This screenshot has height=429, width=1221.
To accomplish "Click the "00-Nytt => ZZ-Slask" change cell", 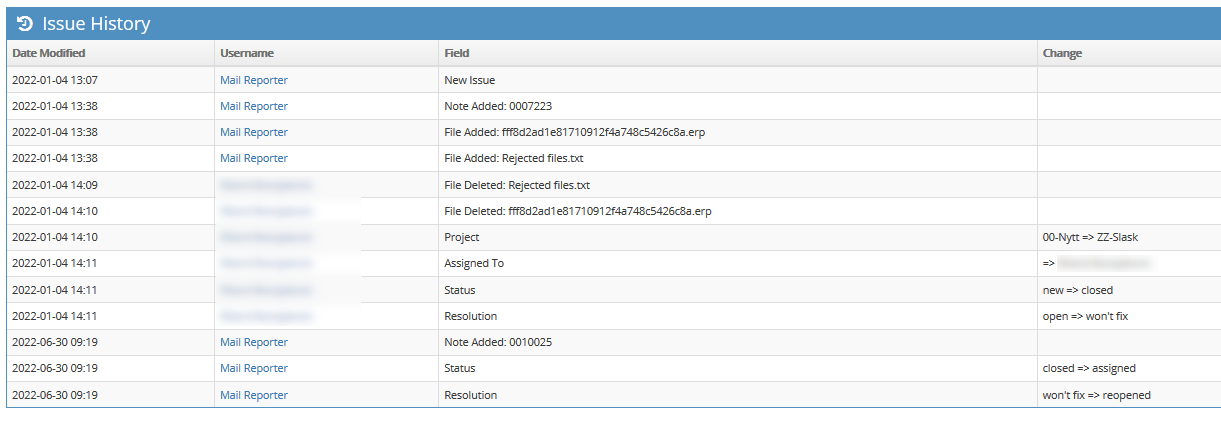I will 1091,237.
